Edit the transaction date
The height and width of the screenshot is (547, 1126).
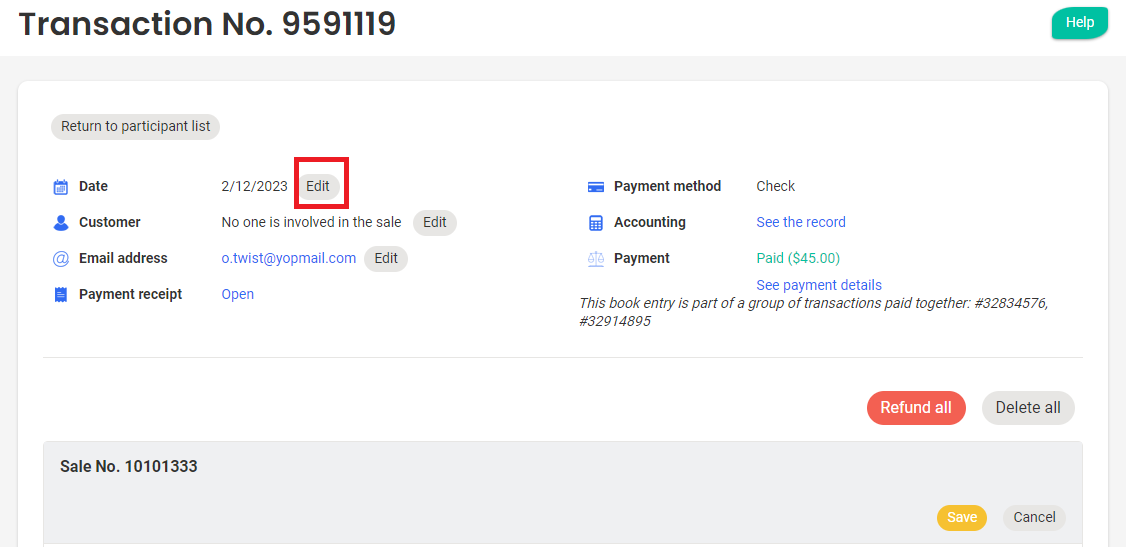(318, 187)
